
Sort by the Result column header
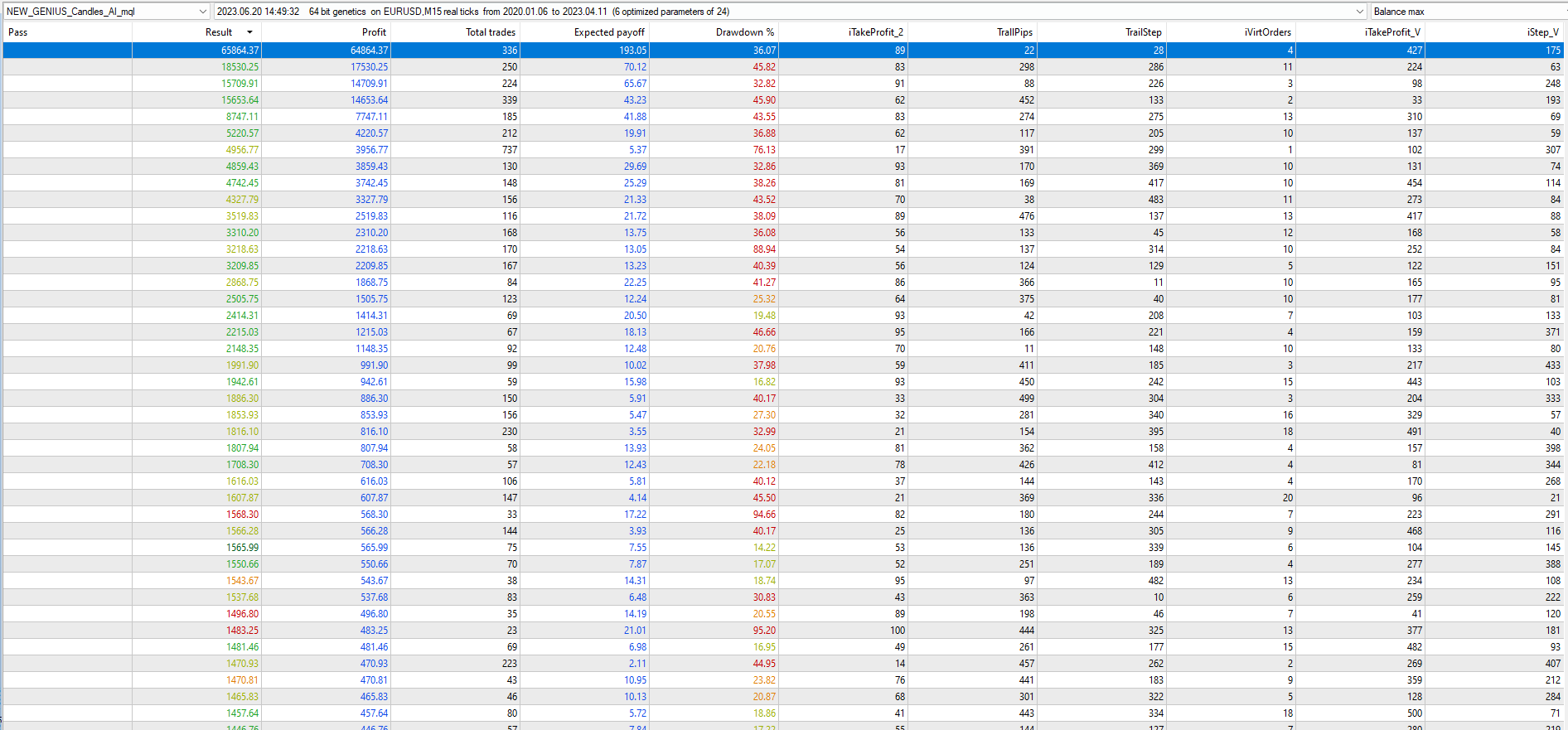click(x=219, y=32)
